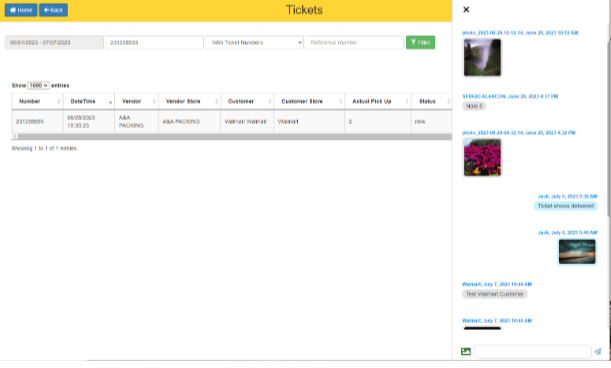Click the Test Walmart Customer message
Viewport: 611px width, 368px height.
494,294
